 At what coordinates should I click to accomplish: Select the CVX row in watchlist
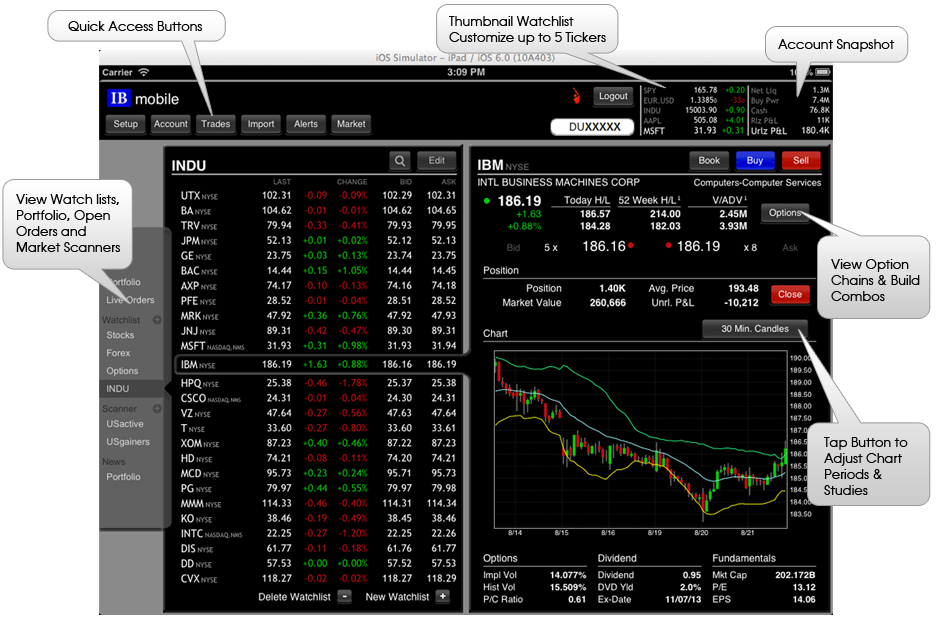point(318,579)
